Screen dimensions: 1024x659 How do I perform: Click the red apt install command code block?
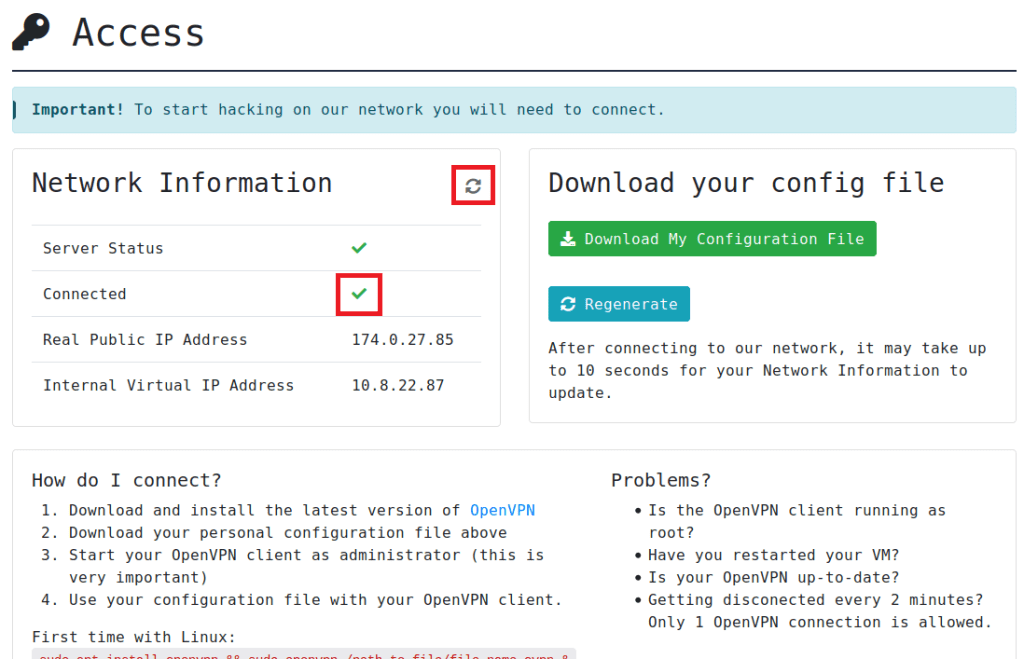304,654
